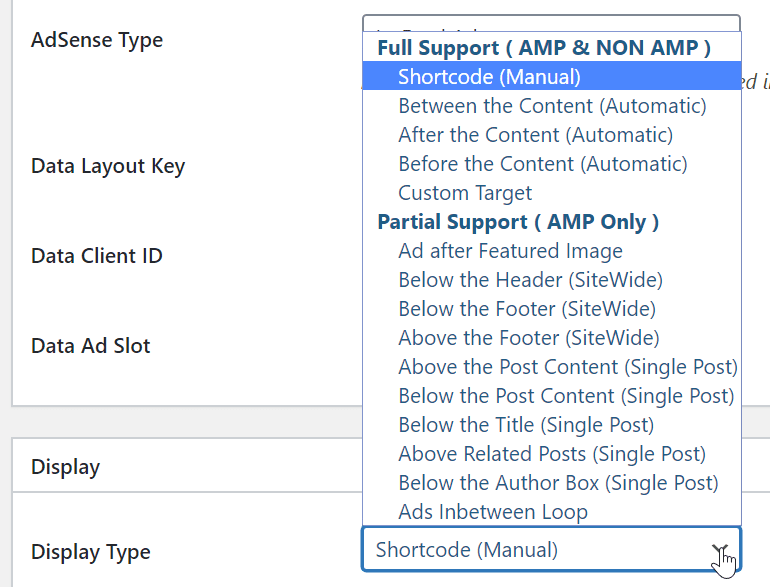This screenshot has width=770, height=587.
Task: Choose Above the Post Content option
Action: 567,367
